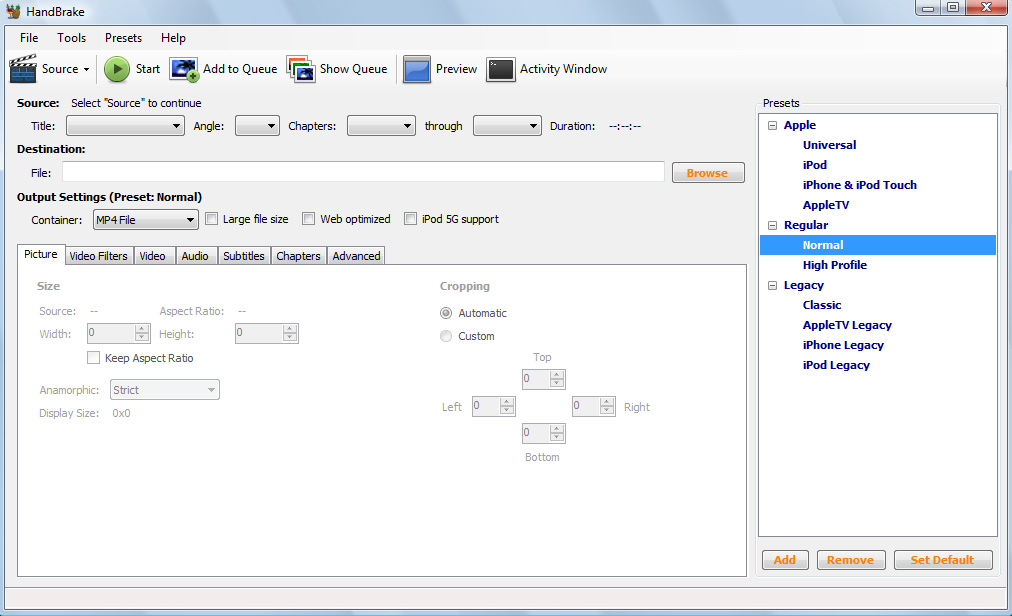Click the Start toolbar label
This screenshot has width=1012, height=616.
tap(148, 69)
